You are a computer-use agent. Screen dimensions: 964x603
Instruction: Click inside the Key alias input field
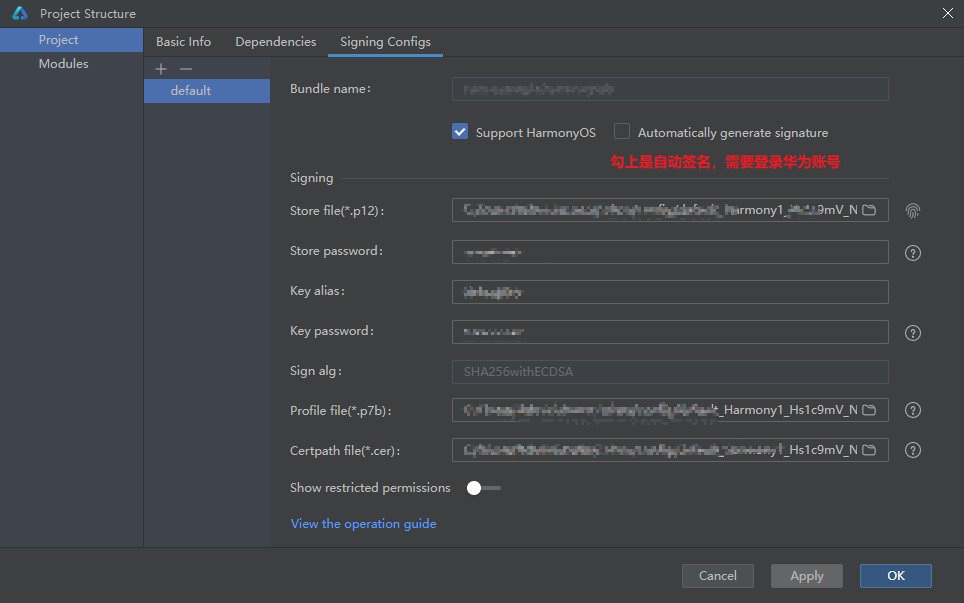click(670, 292)
